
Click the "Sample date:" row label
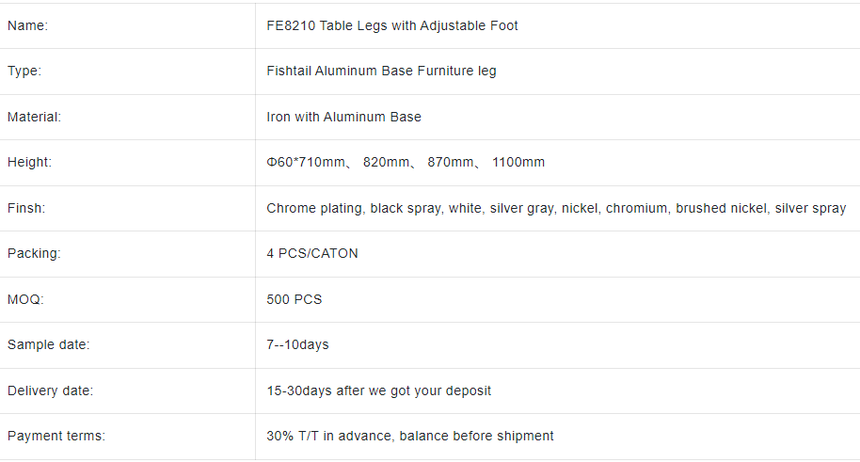point(48,345)
